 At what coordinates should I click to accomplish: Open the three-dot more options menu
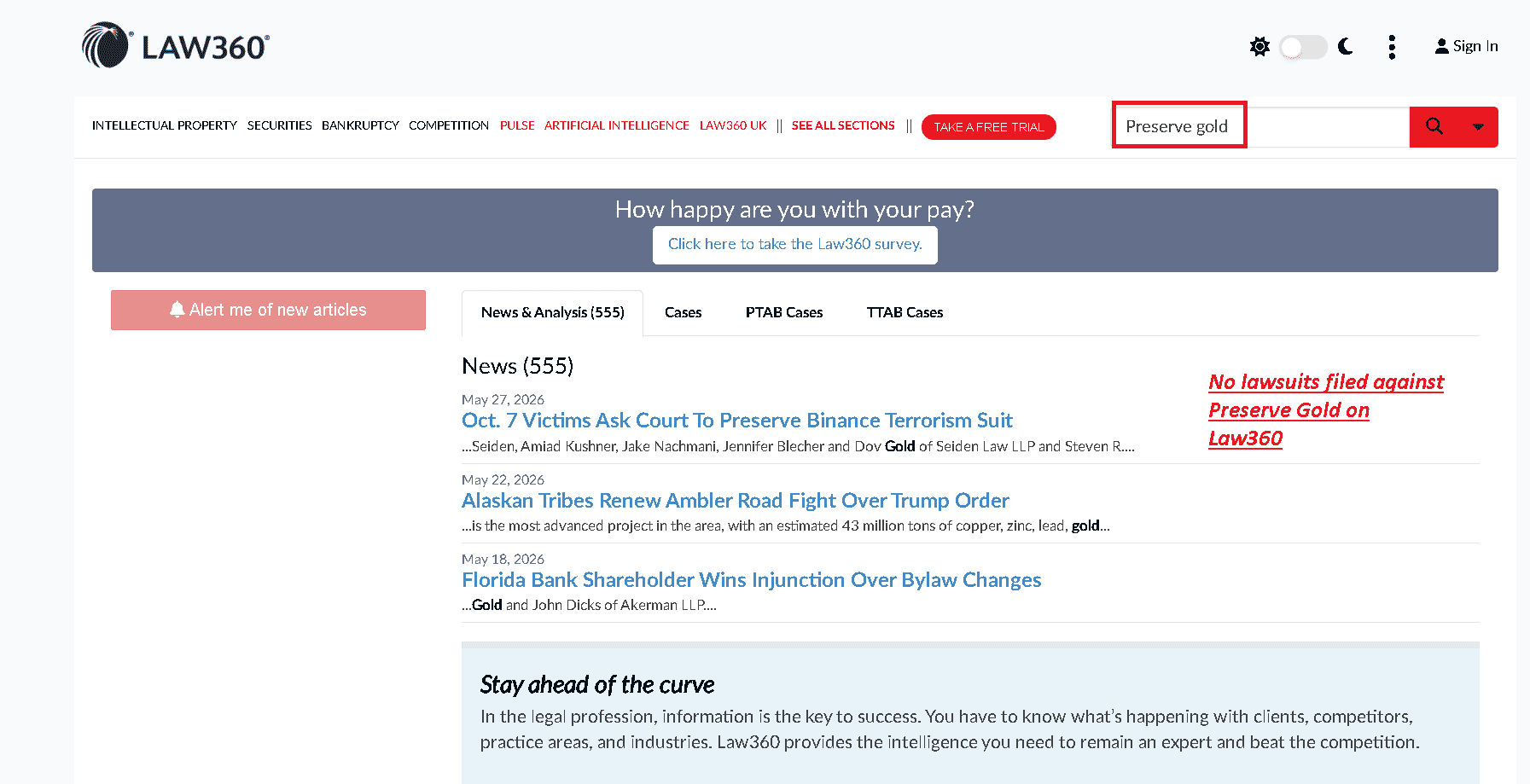[x=1392, y=47]
